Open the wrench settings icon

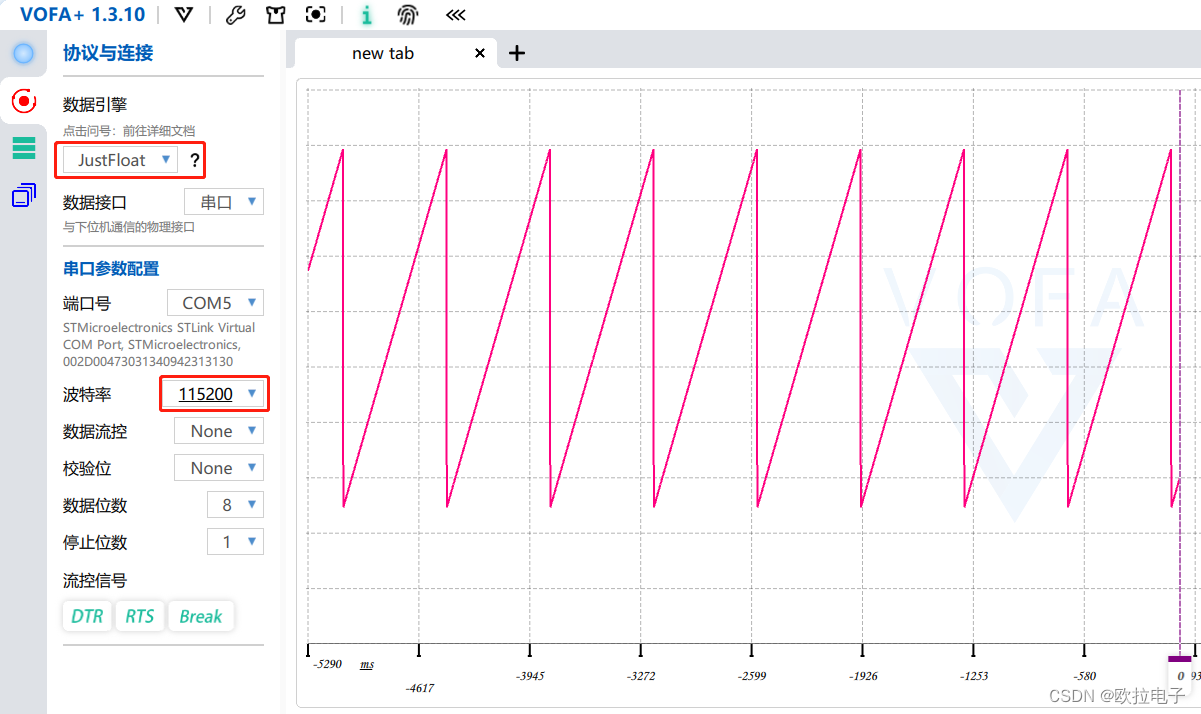[x=236, y=15]
